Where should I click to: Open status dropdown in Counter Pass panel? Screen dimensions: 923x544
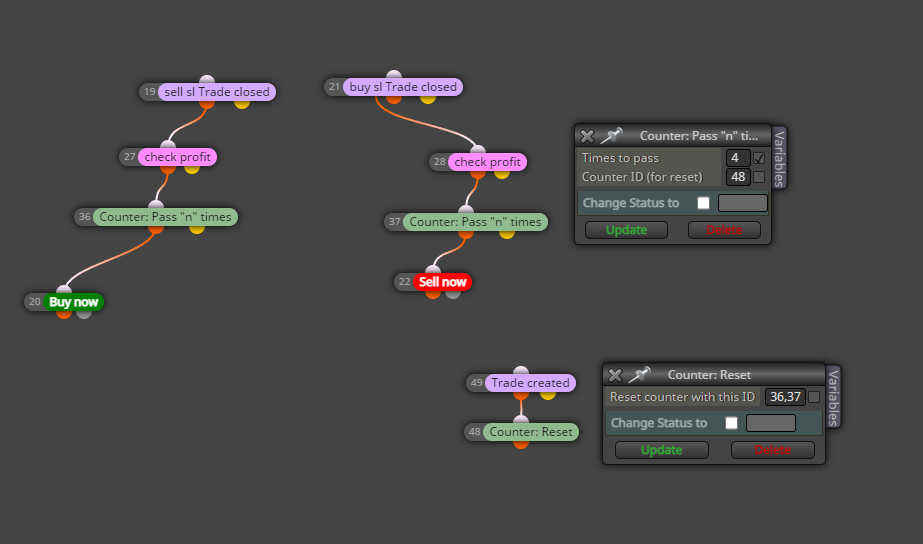[743, 203]
